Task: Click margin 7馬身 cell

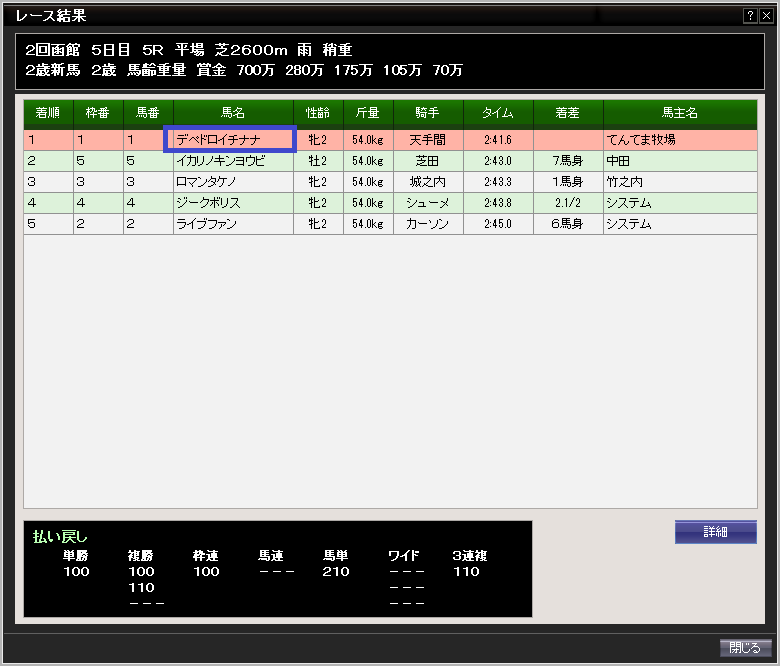Action: tap(568, 161)
